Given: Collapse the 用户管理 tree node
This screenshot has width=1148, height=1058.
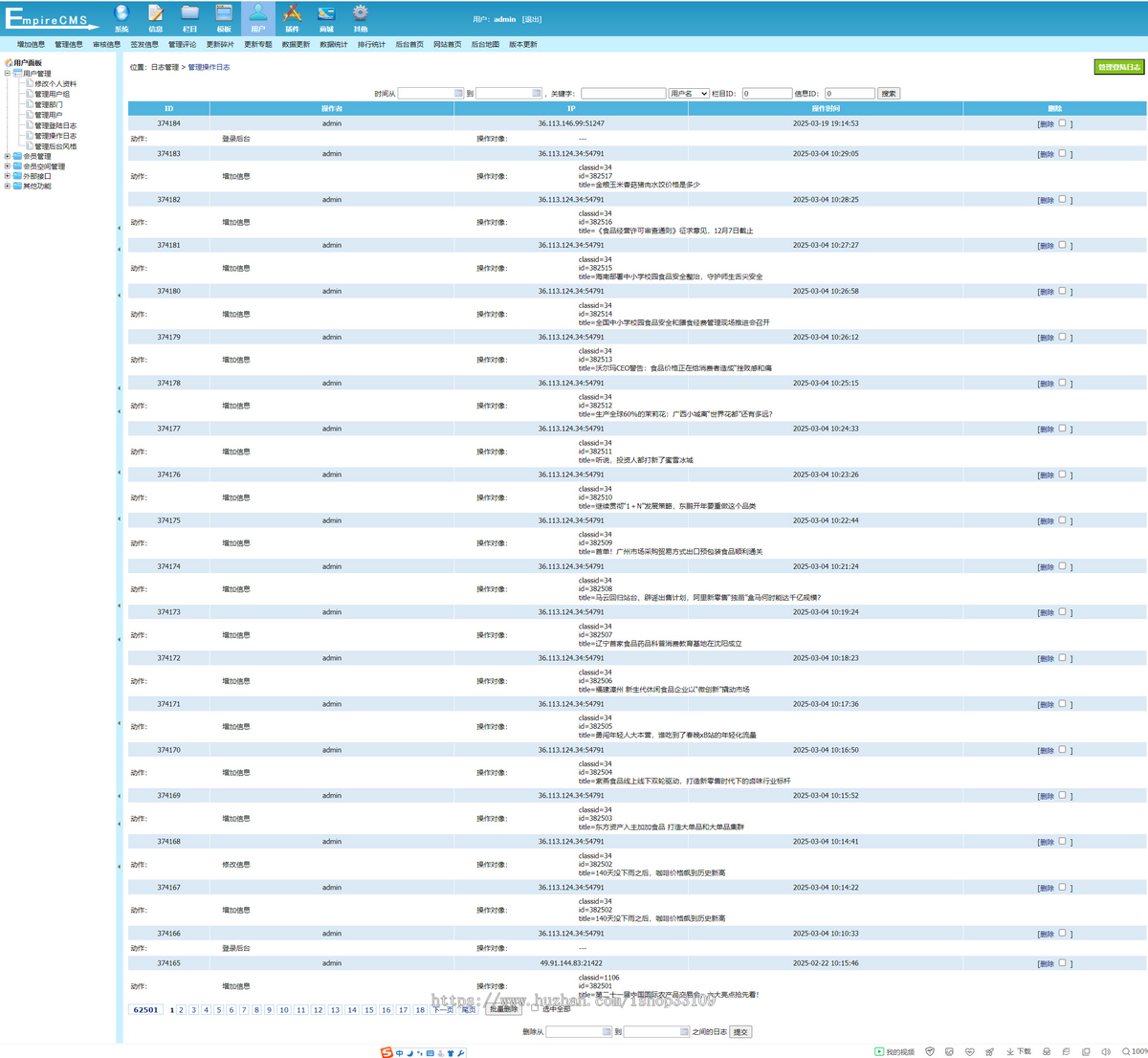Looking at the screenshot, I should pyautogui.click(x=8, y=74).
